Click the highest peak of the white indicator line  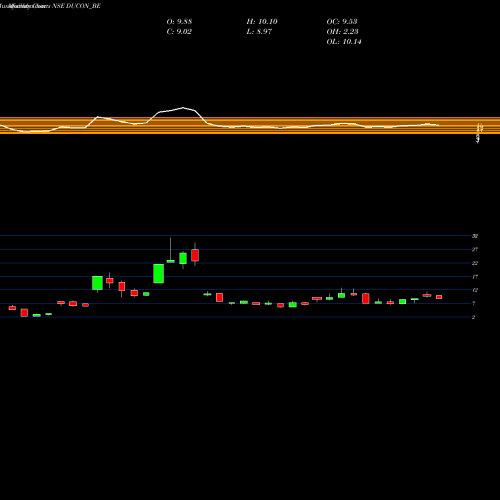pyautogui.click(x=183, y=108)
